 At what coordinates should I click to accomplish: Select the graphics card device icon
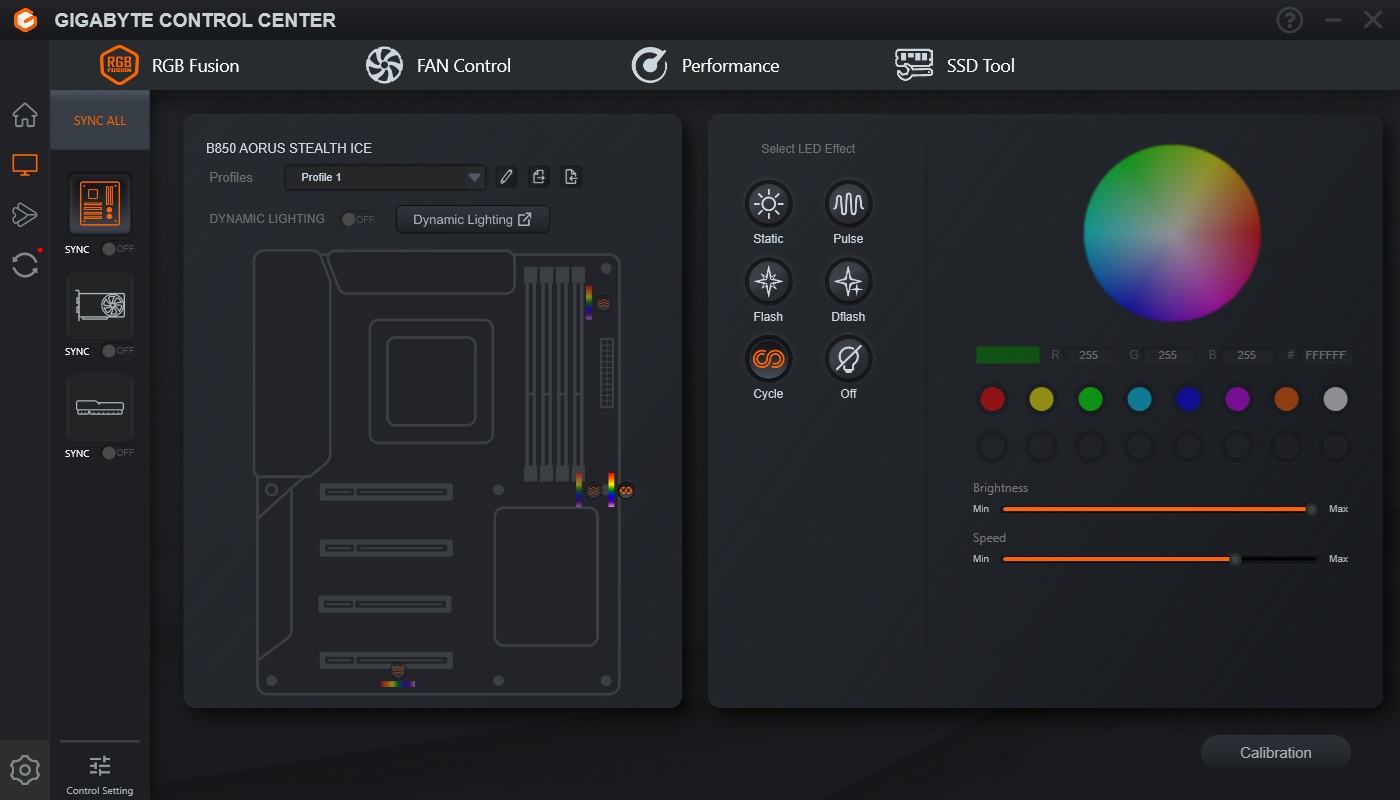(100, 305)
